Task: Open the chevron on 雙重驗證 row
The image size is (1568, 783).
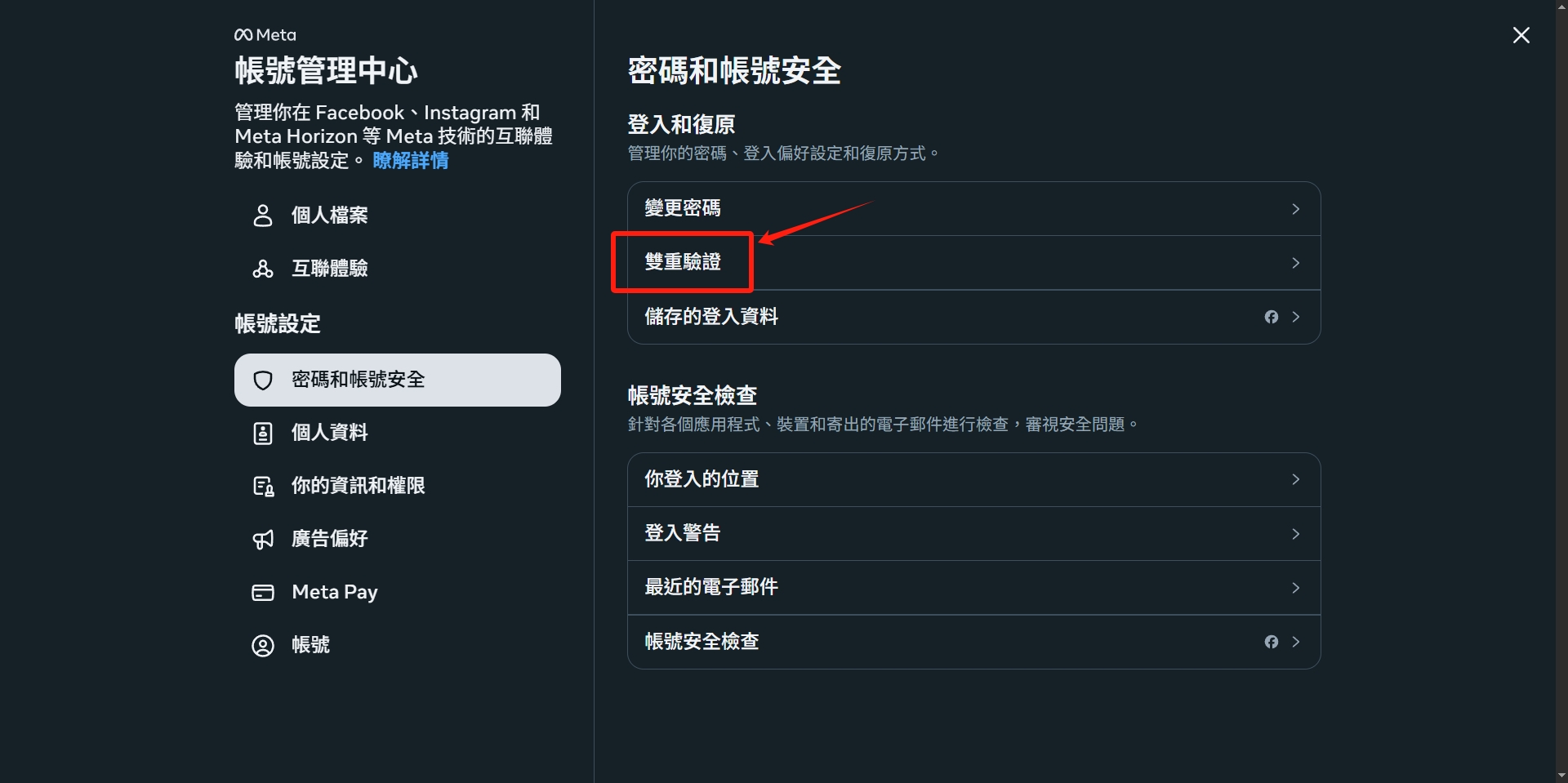Action: coord(1295,263)
